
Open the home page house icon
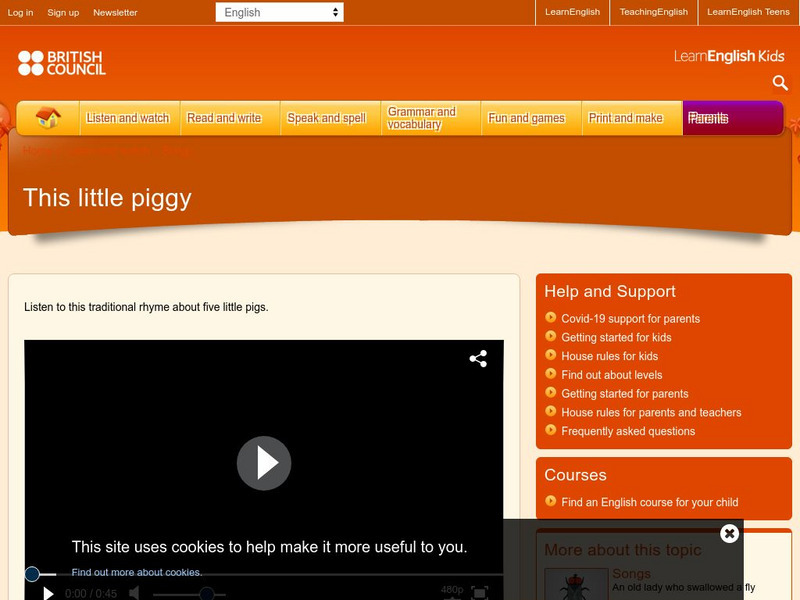tap(48, 118)
